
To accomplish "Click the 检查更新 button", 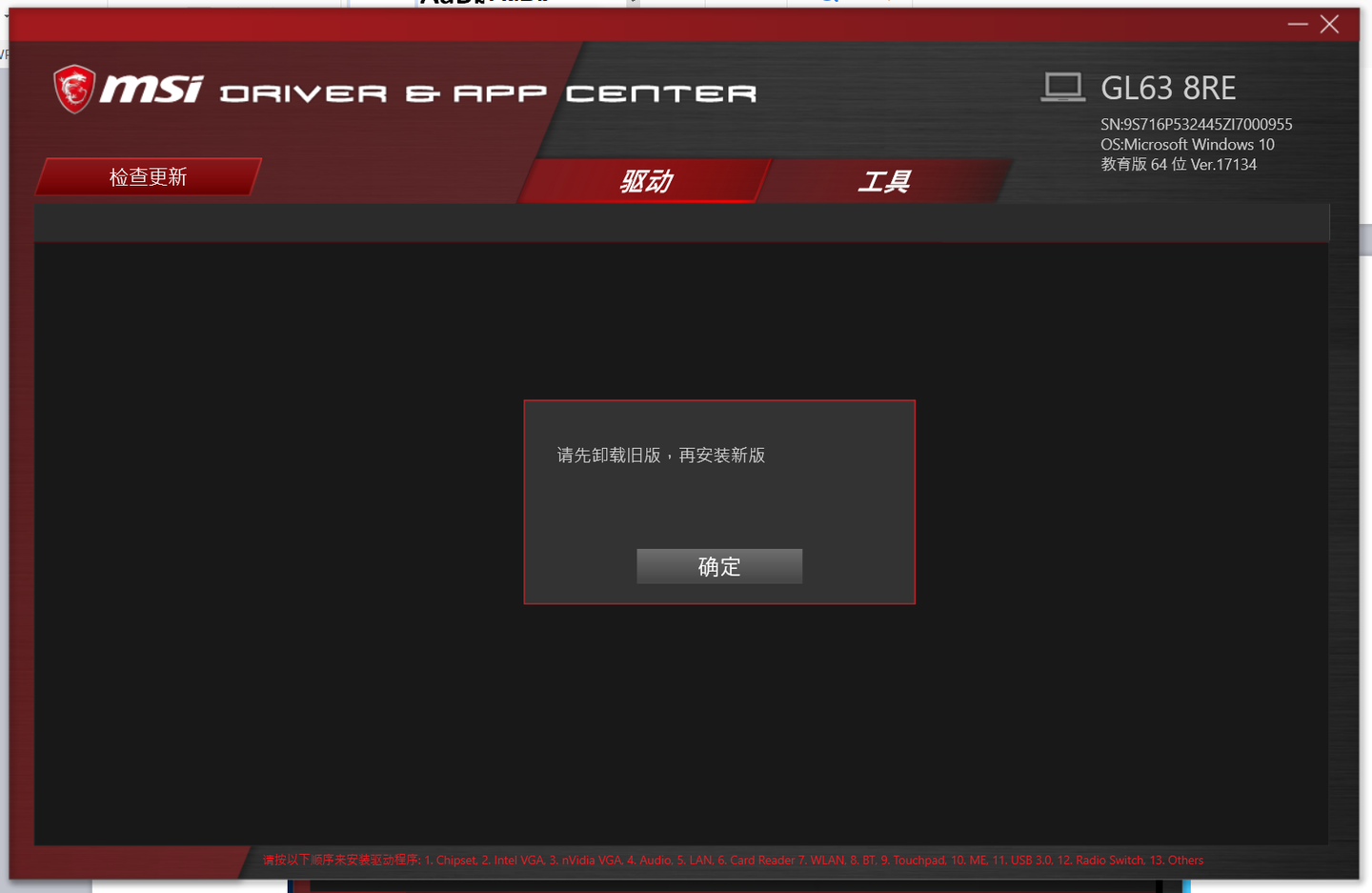I will [x=148, y=177].
